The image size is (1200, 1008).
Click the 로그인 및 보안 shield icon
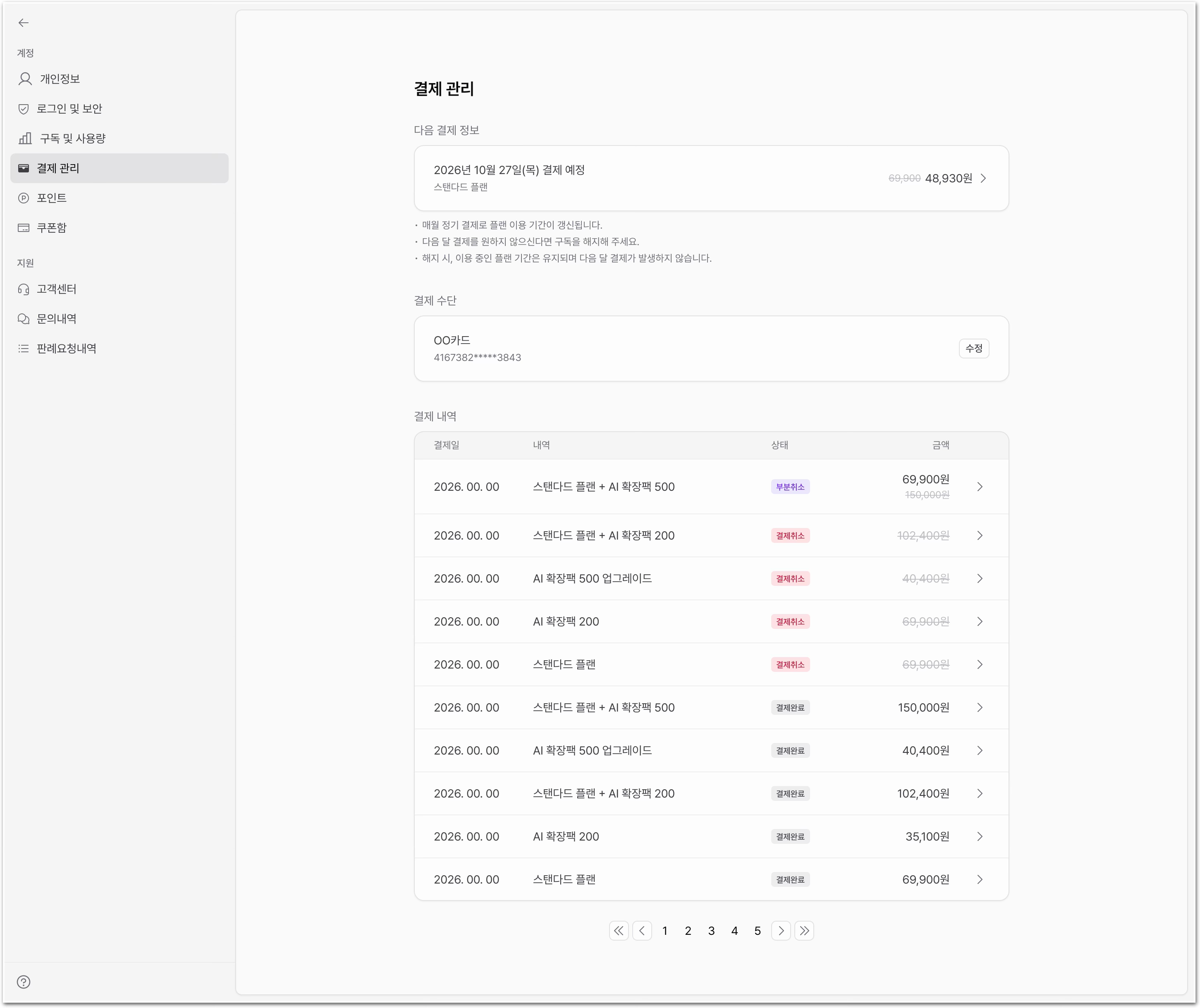[24, 109]
